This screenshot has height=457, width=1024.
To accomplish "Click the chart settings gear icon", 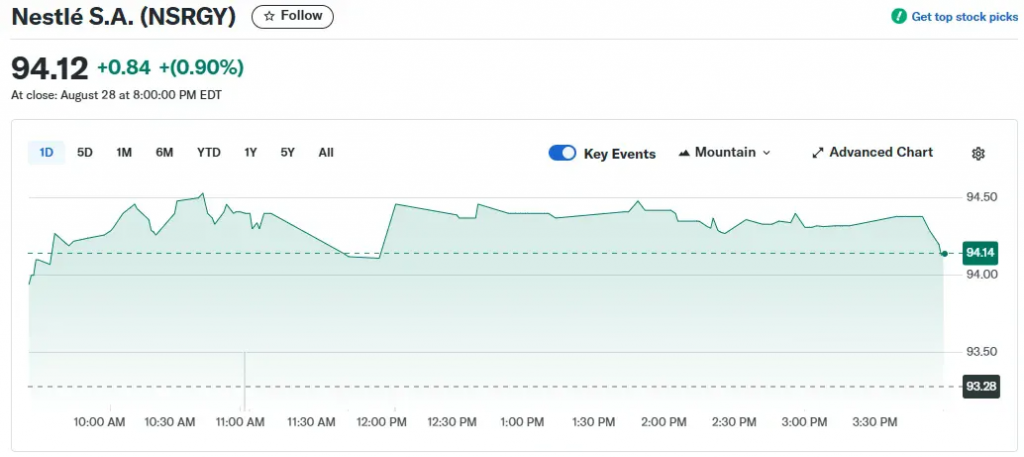I will click(x=978, y=153).
